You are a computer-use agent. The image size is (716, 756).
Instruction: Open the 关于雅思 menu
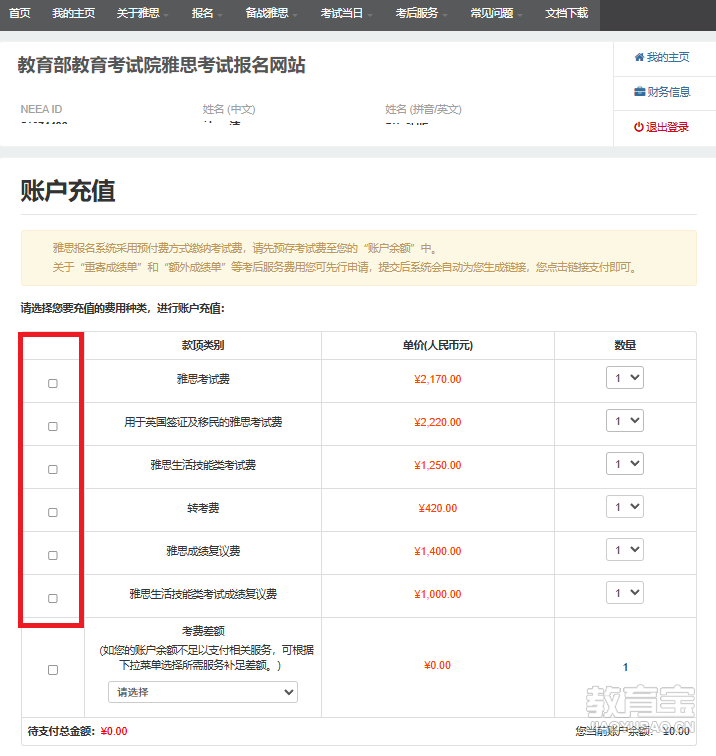point(142,14)
